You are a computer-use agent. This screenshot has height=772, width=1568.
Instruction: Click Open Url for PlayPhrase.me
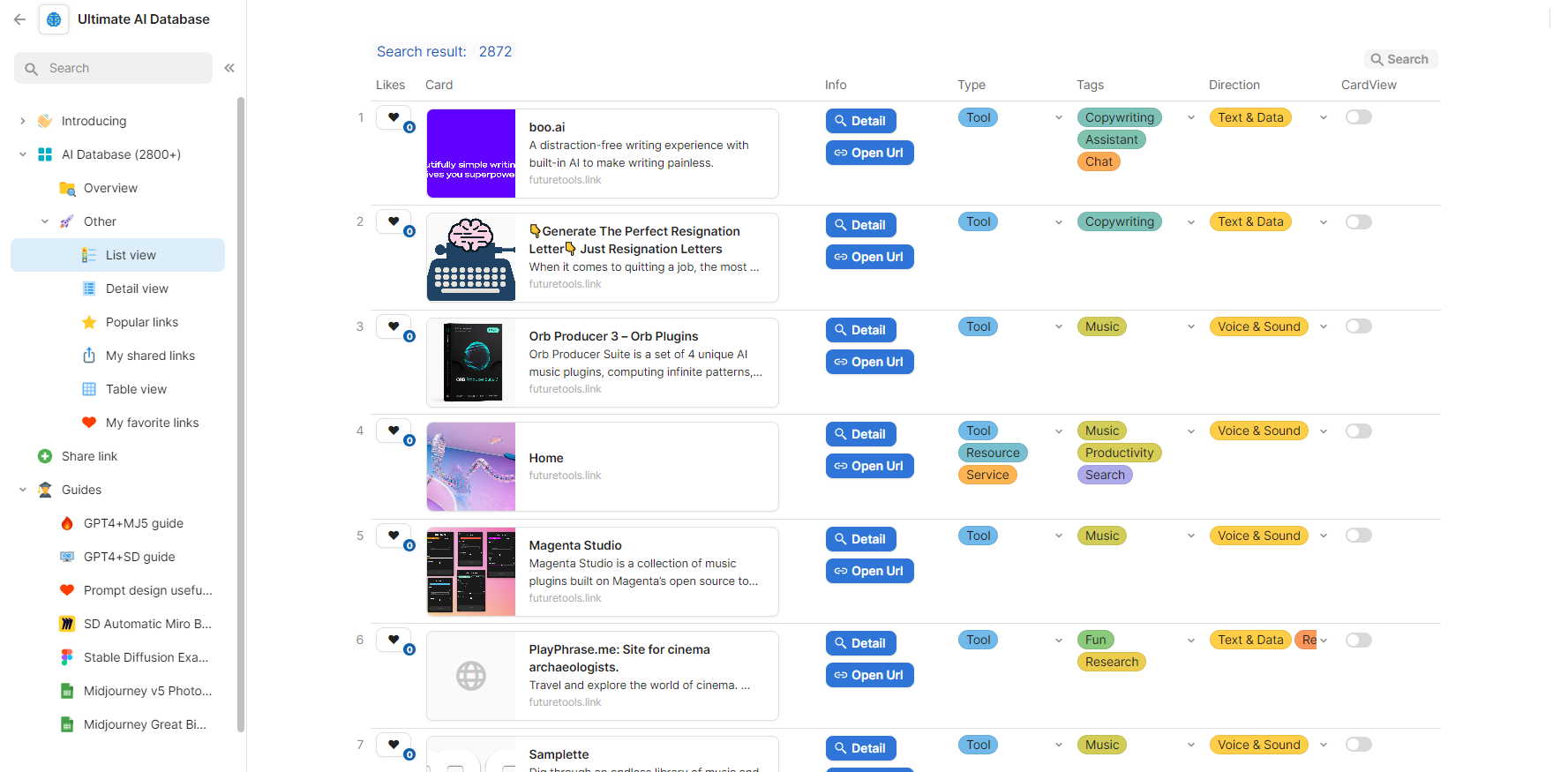click(870, 675)
